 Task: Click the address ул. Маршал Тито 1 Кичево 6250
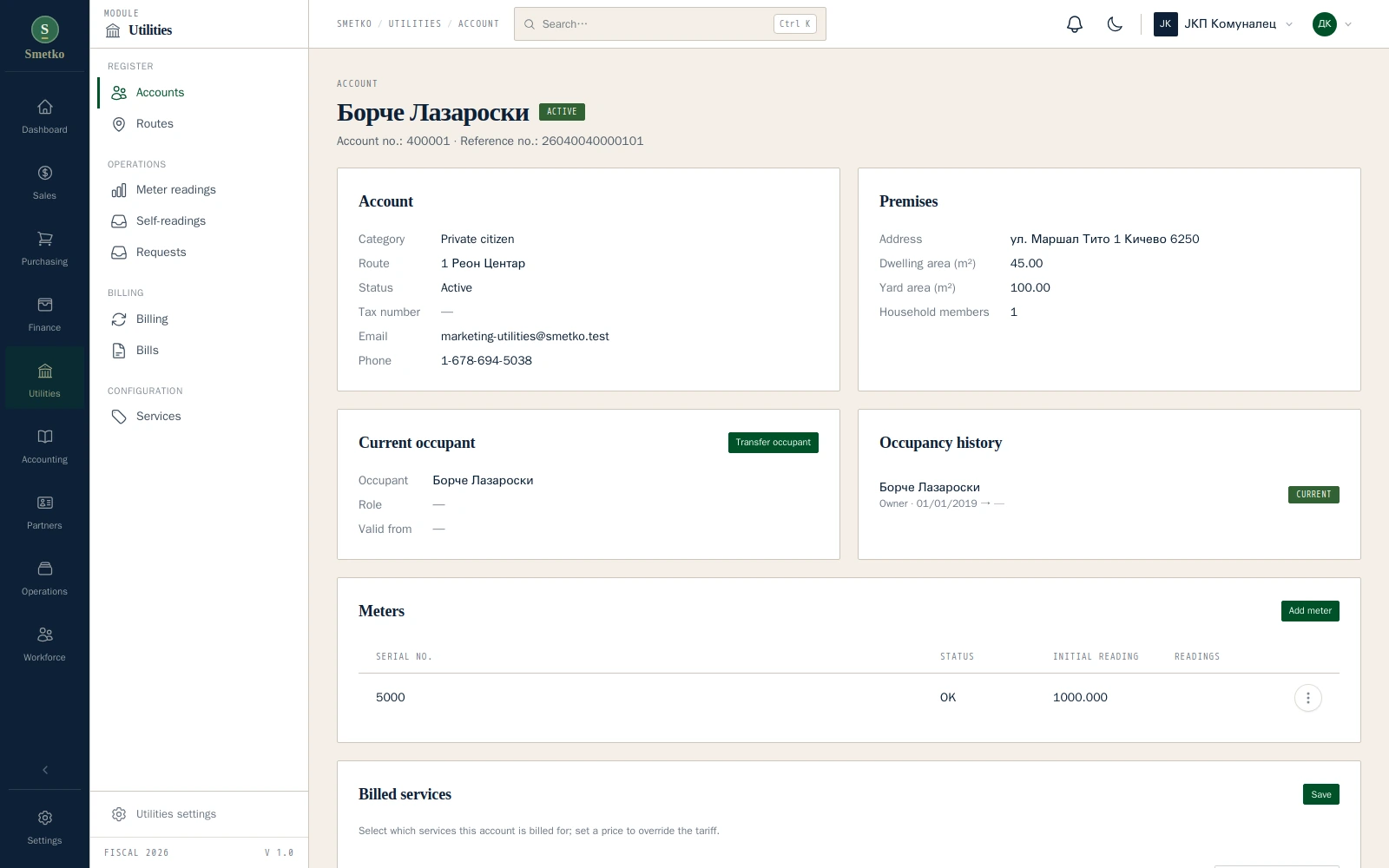pos(1104,240)
